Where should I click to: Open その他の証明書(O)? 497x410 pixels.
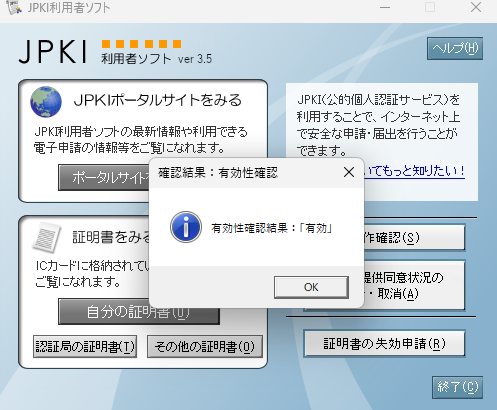tap(205, 347)
